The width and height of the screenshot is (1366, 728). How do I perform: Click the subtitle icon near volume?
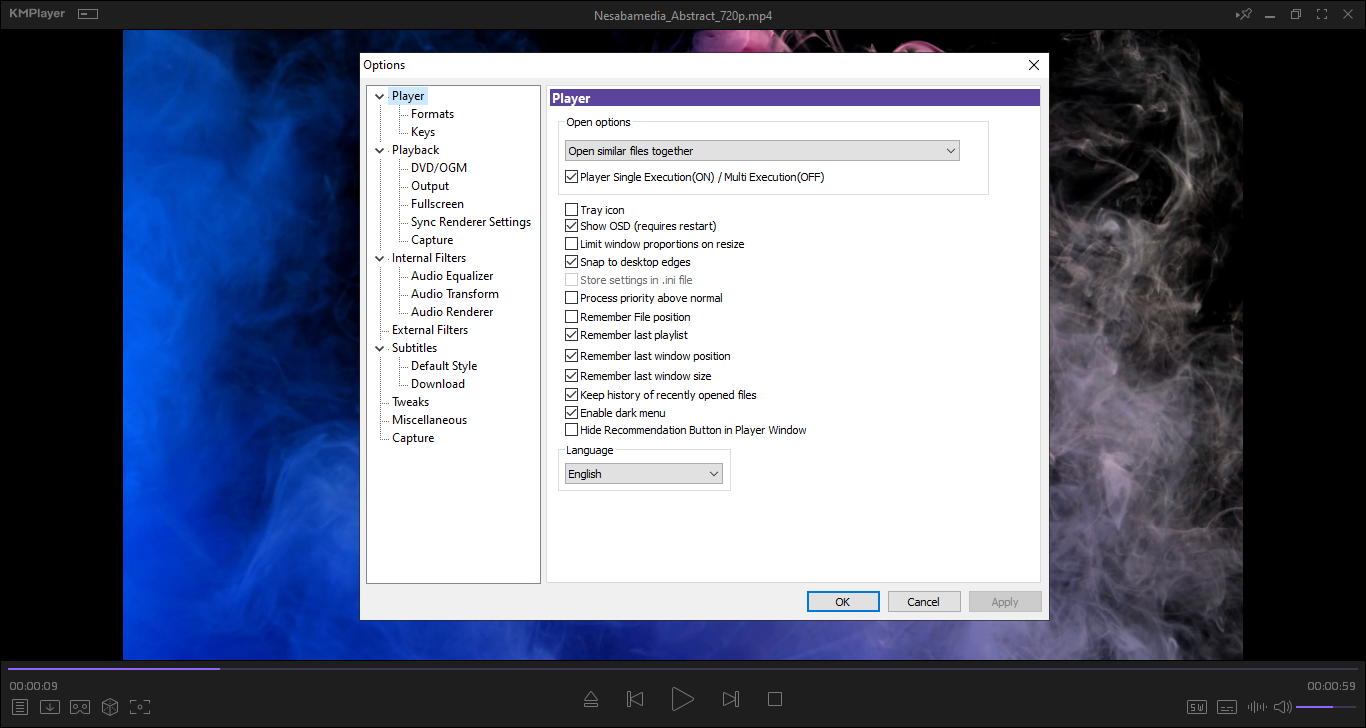pyautogui.click(x=1227, y=708)
